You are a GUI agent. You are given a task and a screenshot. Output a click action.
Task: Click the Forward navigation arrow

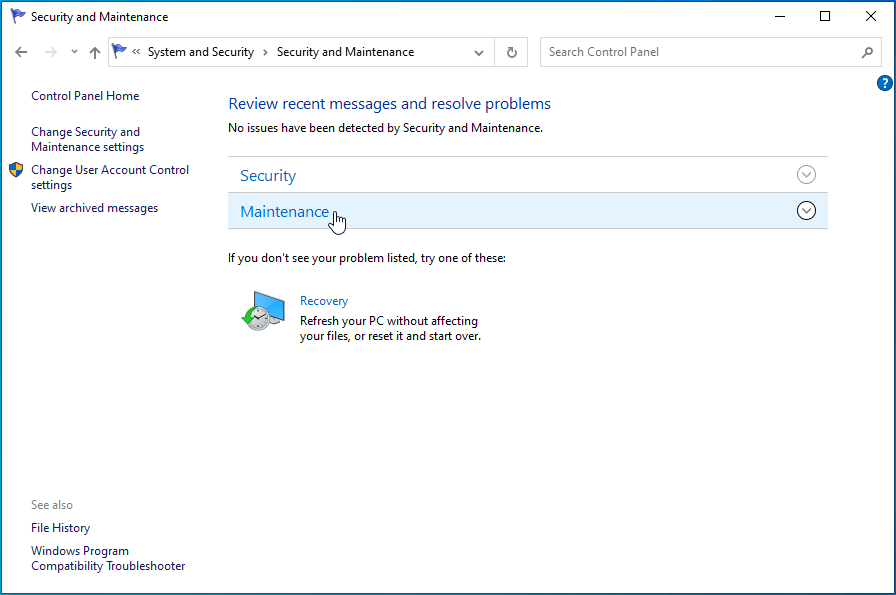coord(50,52)
